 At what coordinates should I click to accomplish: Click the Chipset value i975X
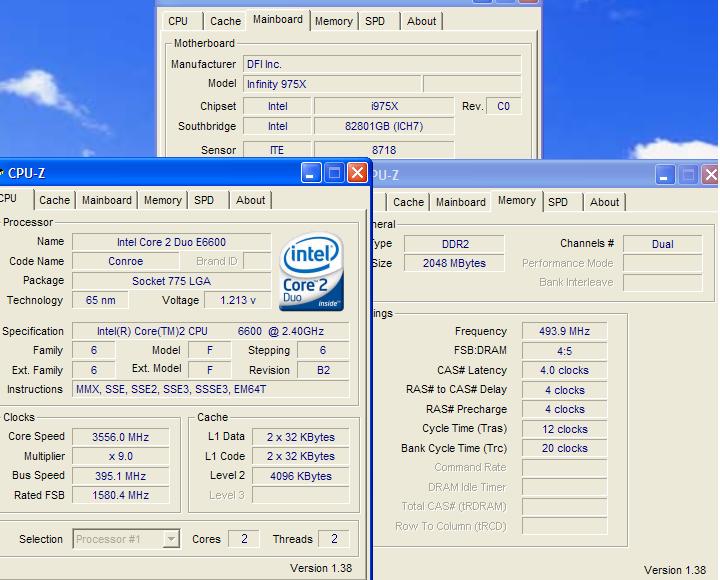tap(384, 106)
